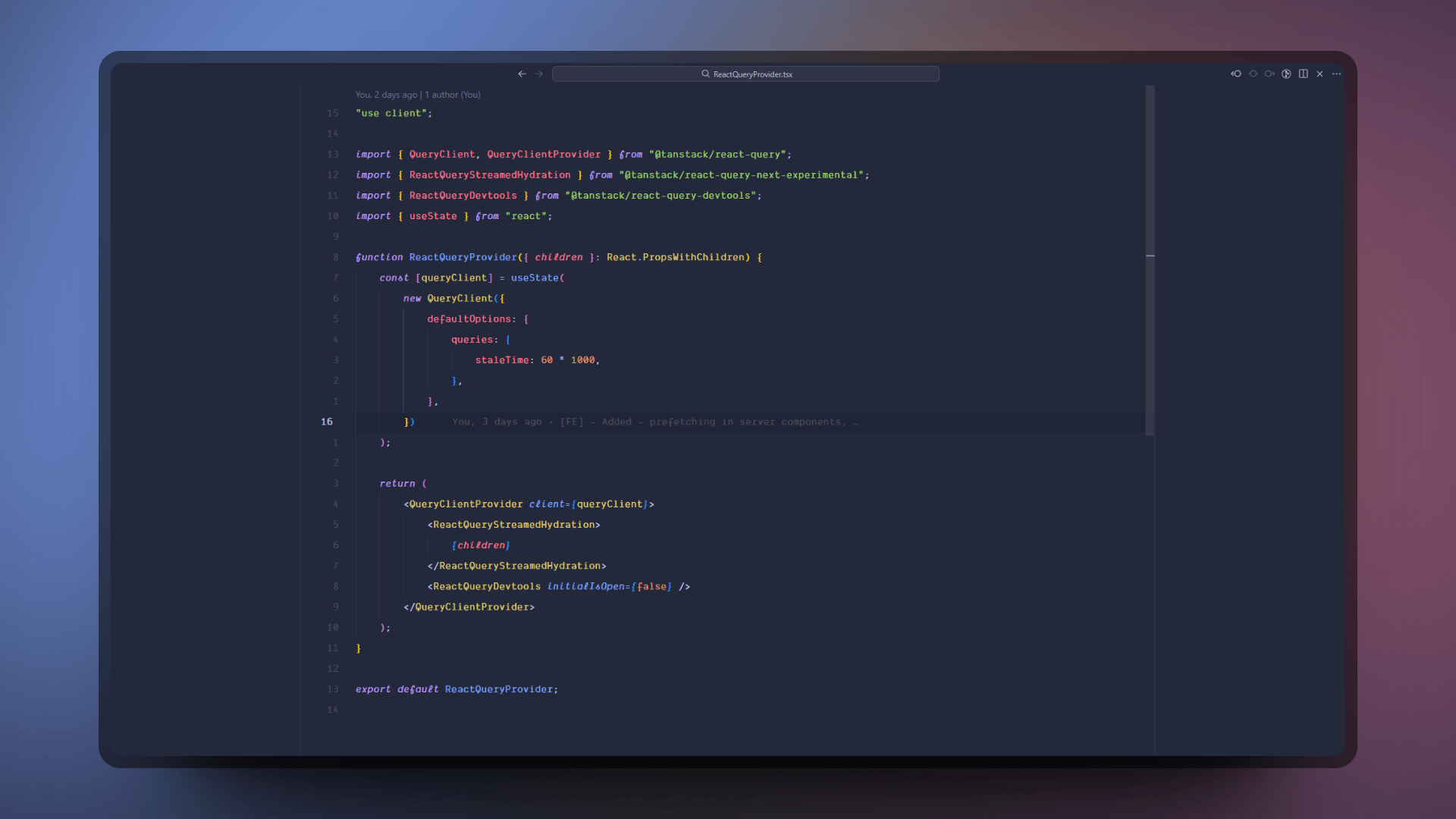1456x819 pixels.
Task: Click current line number 16 in gutter
Action: [x=327, y=422]
